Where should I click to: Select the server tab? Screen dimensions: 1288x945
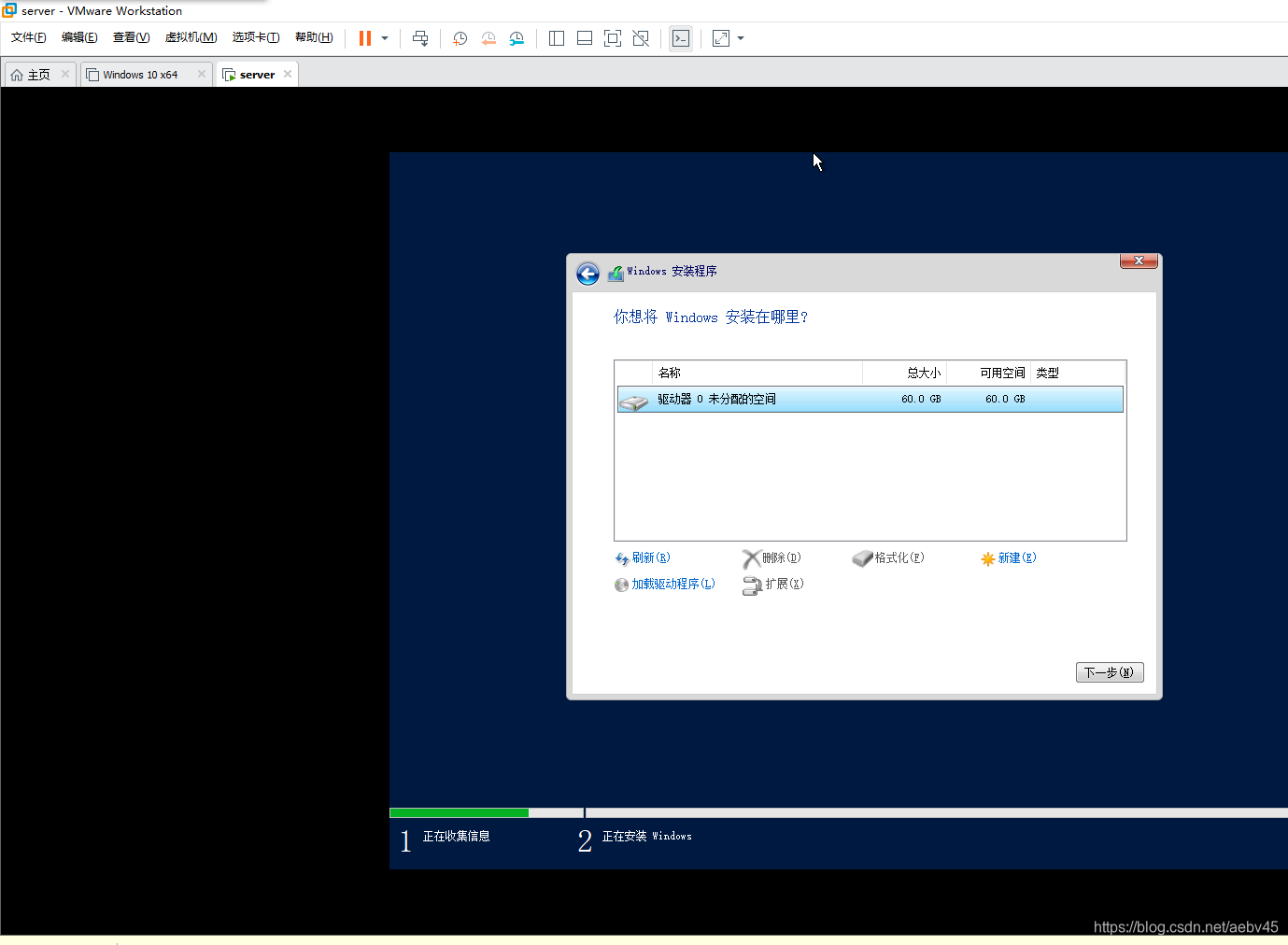coord(257,75)
